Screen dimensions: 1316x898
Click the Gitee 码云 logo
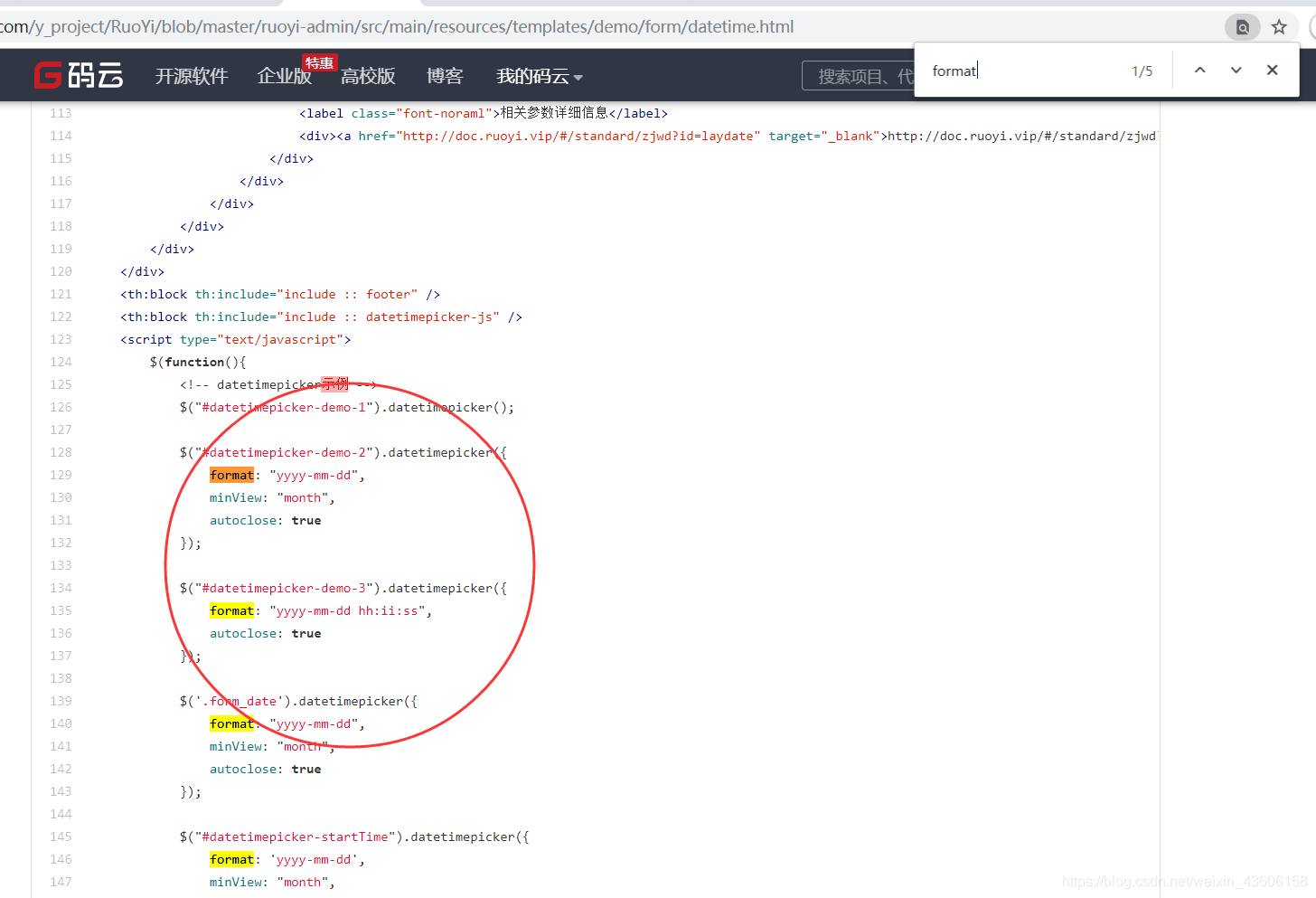tap(79, 75)
